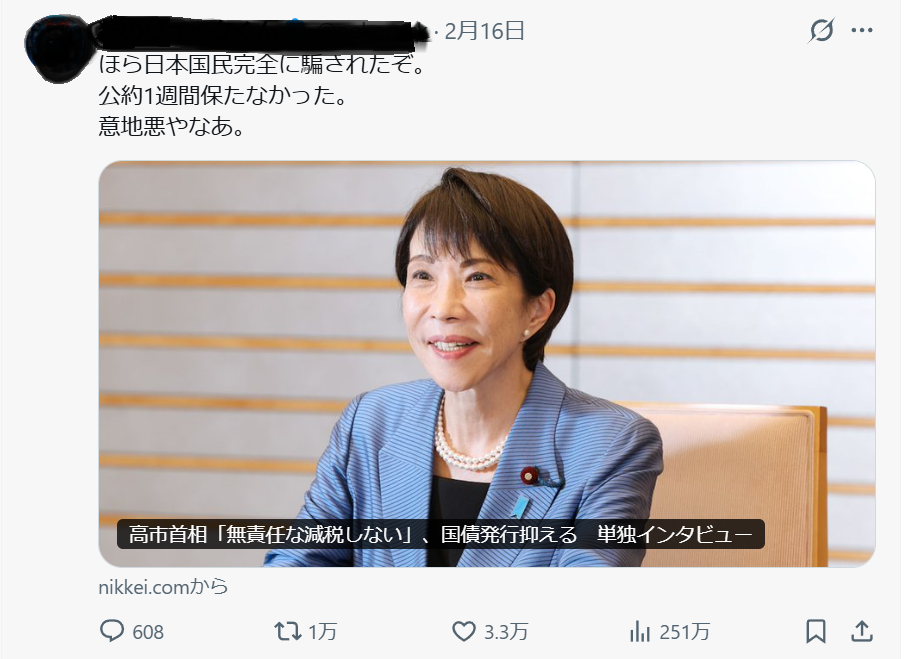
Task: Click the repost arrows icon
Action: click(288, 631)
